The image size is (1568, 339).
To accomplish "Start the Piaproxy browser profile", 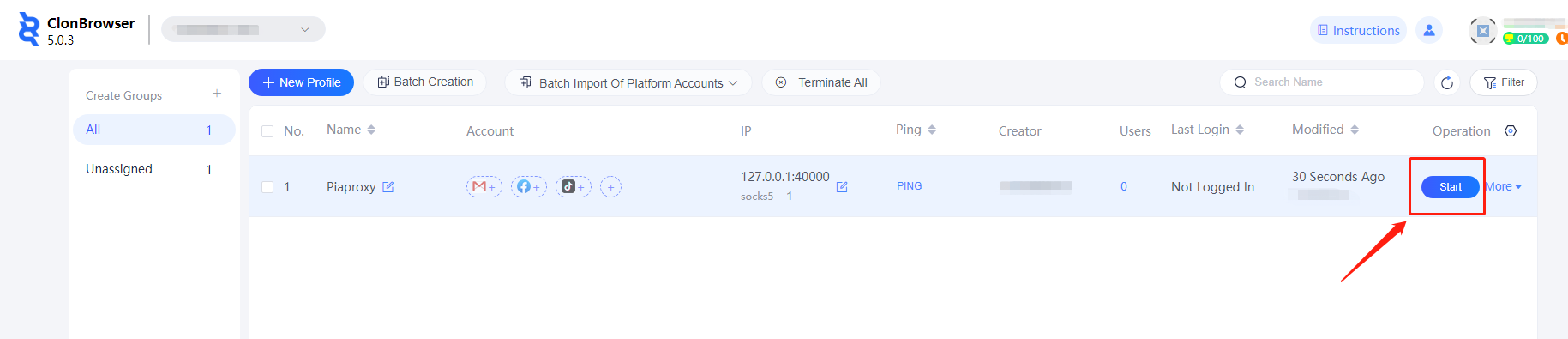I will click(1451, 186).
